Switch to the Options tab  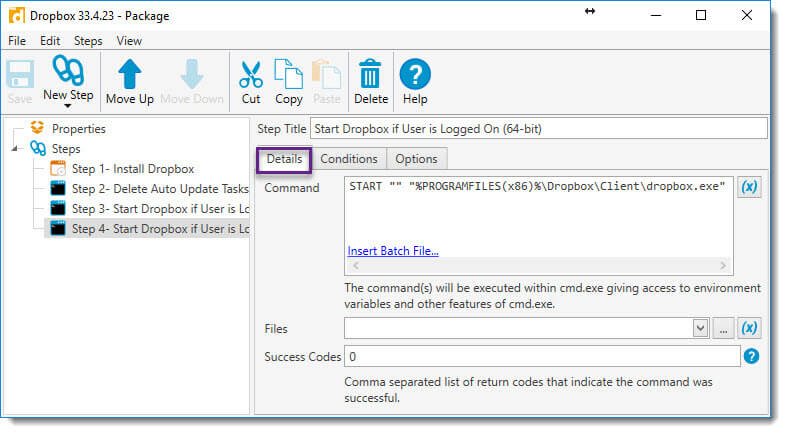(416, 159)
